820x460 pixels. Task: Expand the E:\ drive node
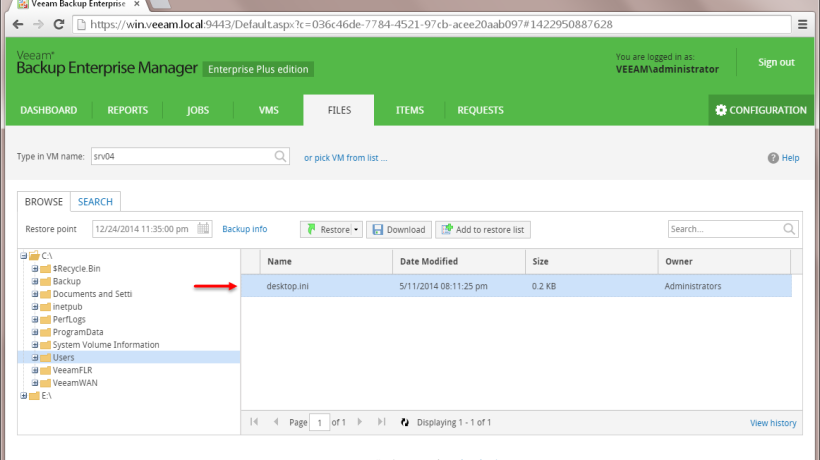[x=23, y=395]
